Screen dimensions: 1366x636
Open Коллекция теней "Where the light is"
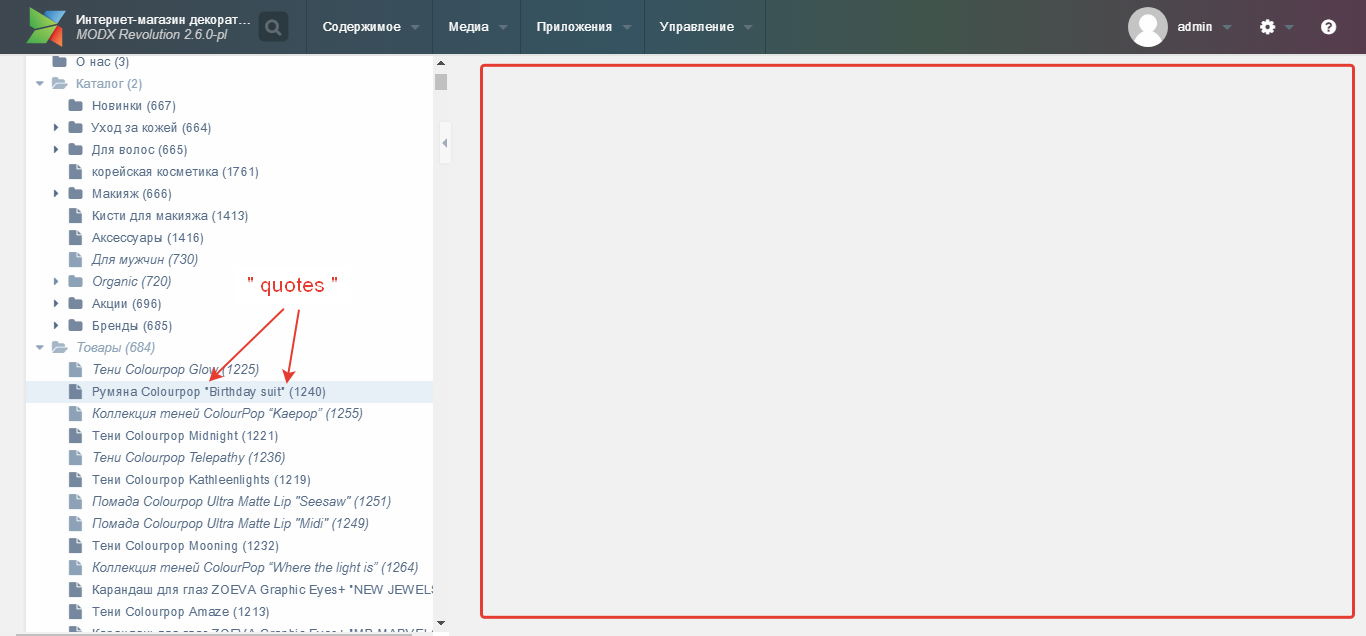[x=255, y=567]
